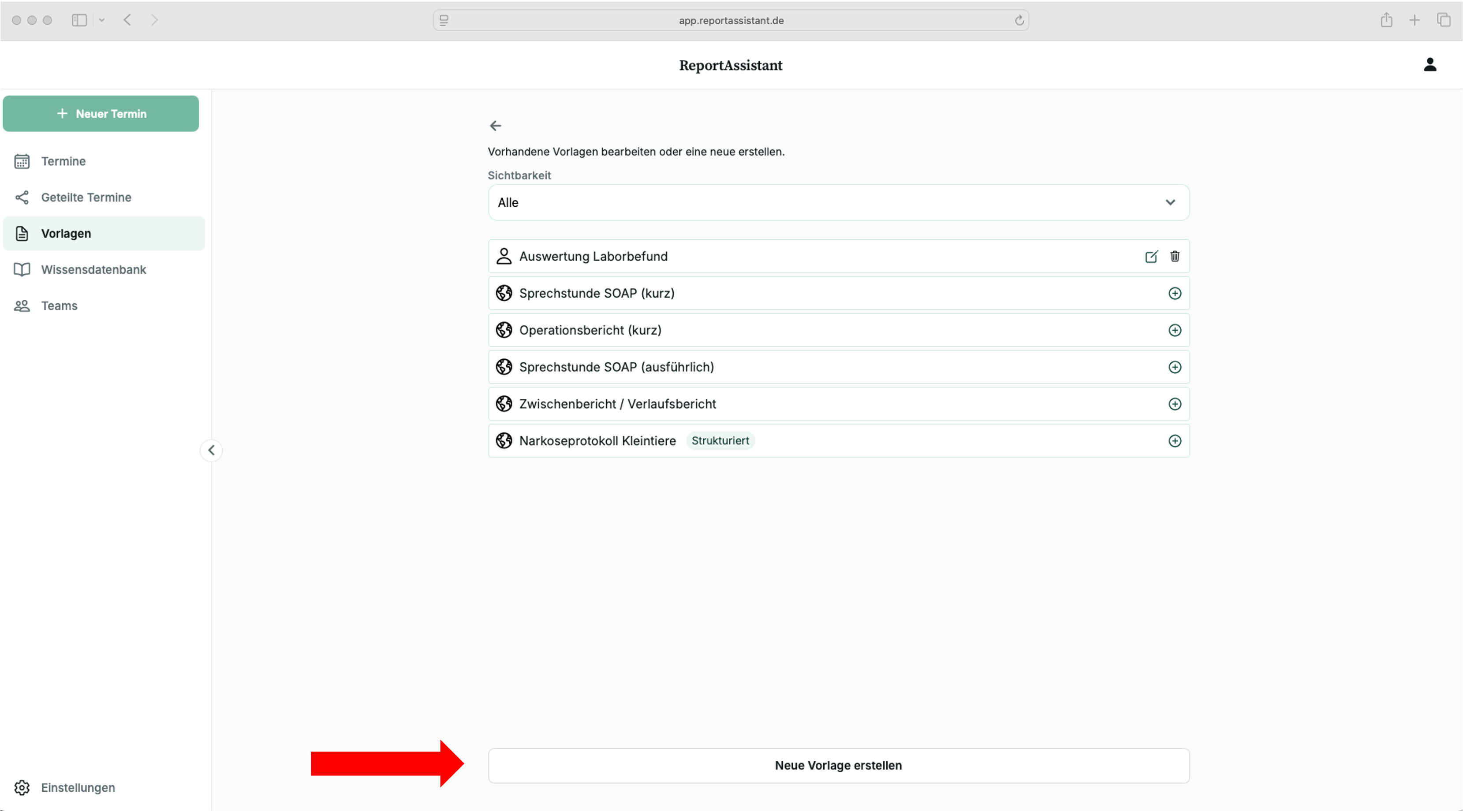Click the globe icon of Sprechstunde SOAP (kurz)
This screenshot has height=812, width=1463.
[504, 293]
